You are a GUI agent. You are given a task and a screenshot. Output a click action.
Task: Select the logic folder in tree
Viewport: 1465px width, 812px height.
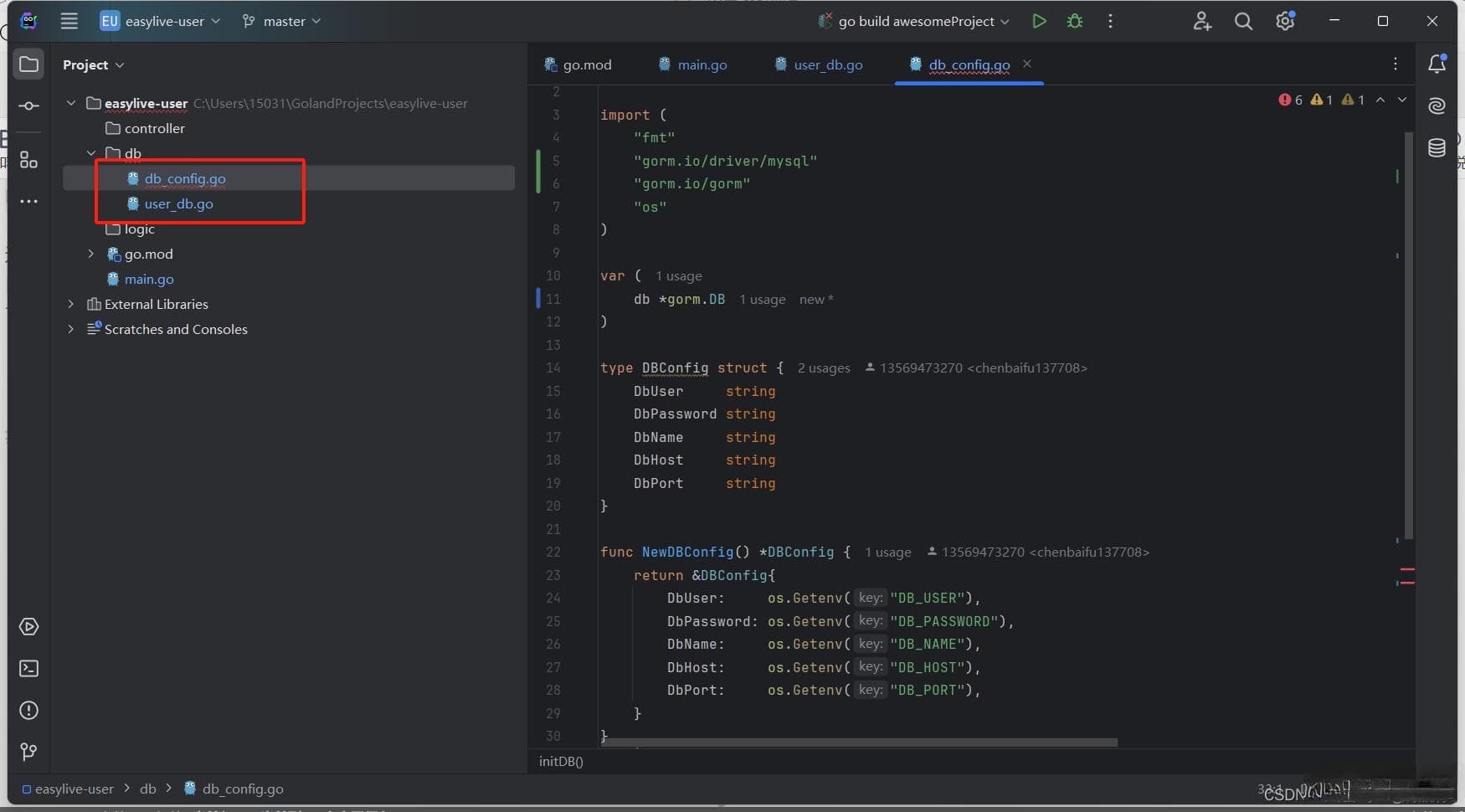click(130, 229)
